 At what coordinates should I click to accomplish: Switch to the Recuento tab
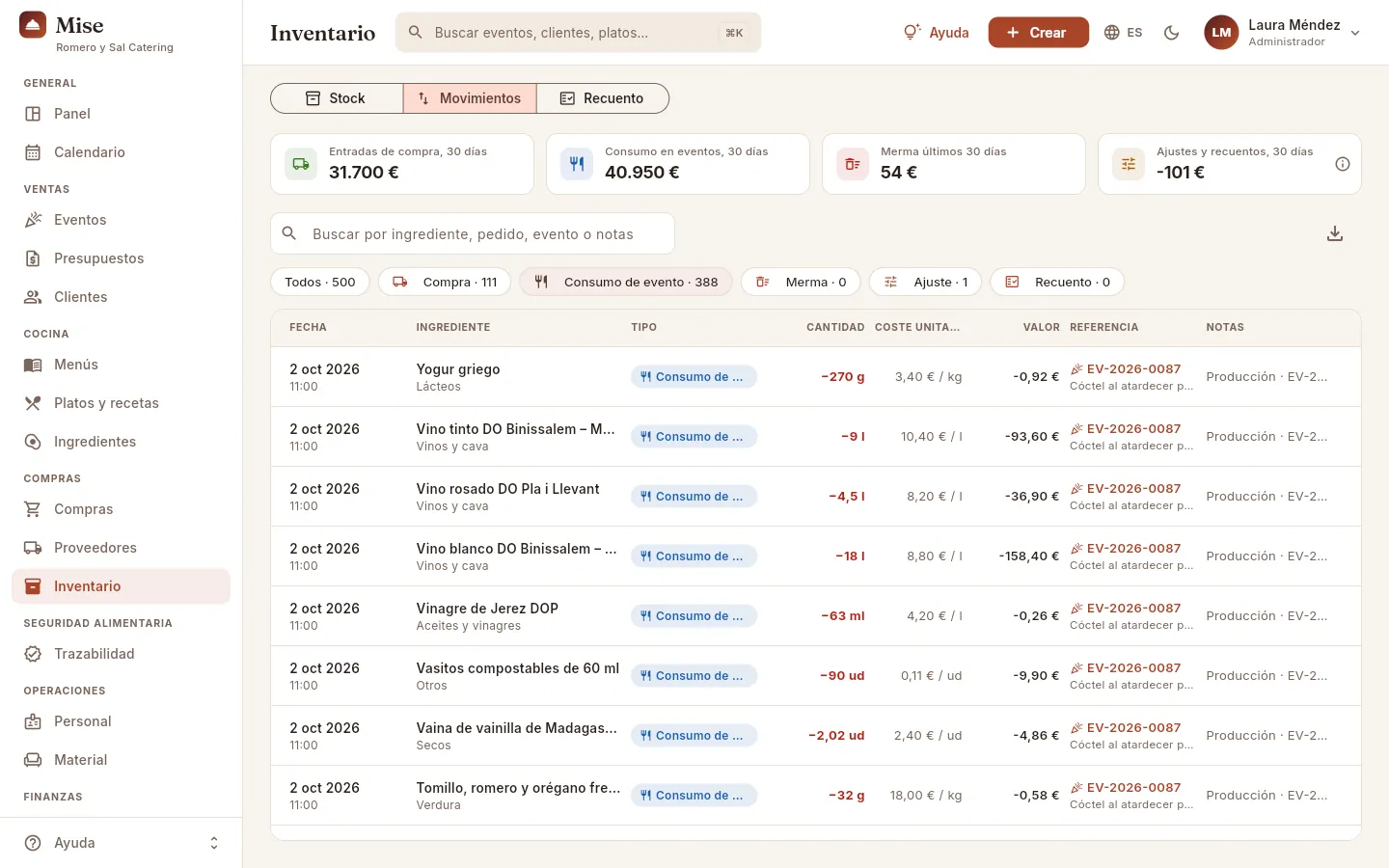point(603,98)
